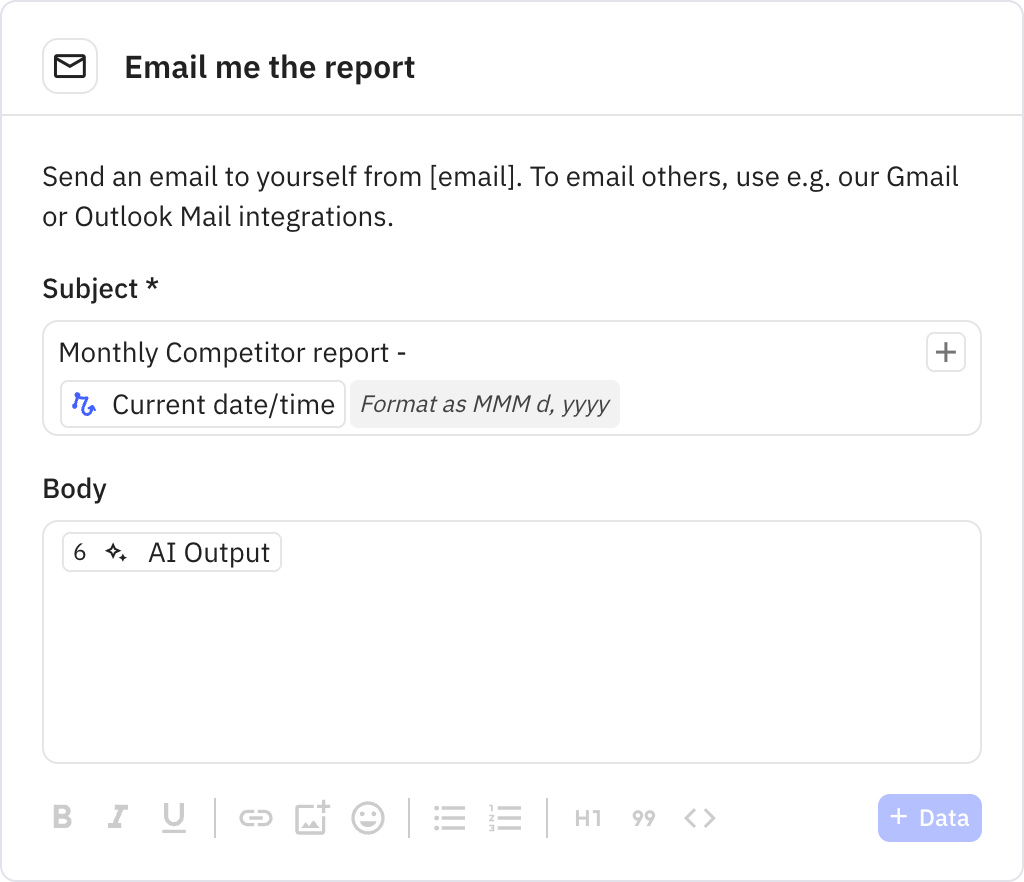Viewport: 1024px width, 882px height.
Task: Insert a code block using the angle brackets icon
Action: tap(700, 818)
